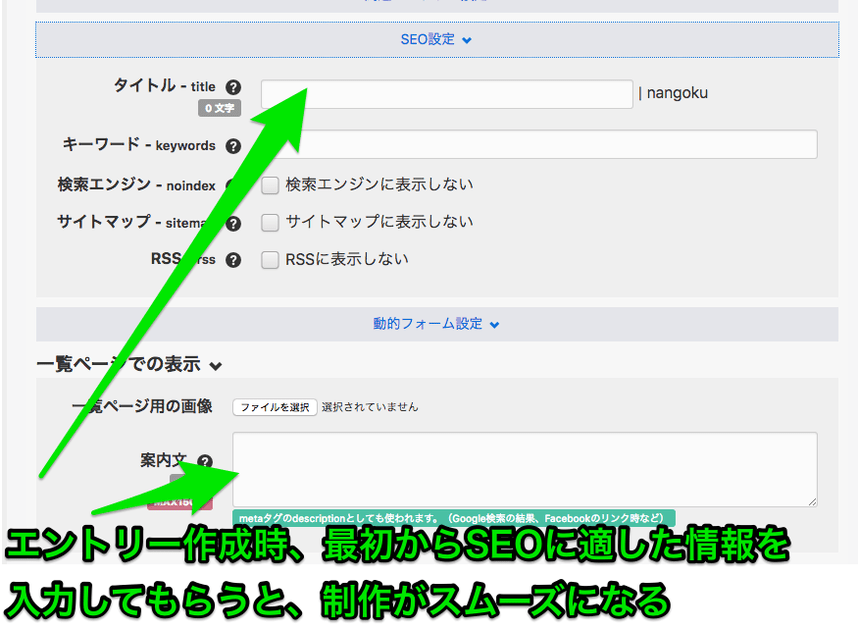The image size is (858, 629).
Task: Grab the 案内文 textarea resize handle
Action: (x=811, y=501)
